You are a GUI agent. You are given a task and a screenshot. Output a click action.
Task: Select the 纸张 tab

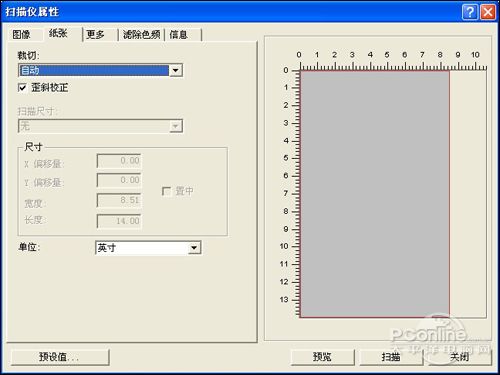coord(59,33)
